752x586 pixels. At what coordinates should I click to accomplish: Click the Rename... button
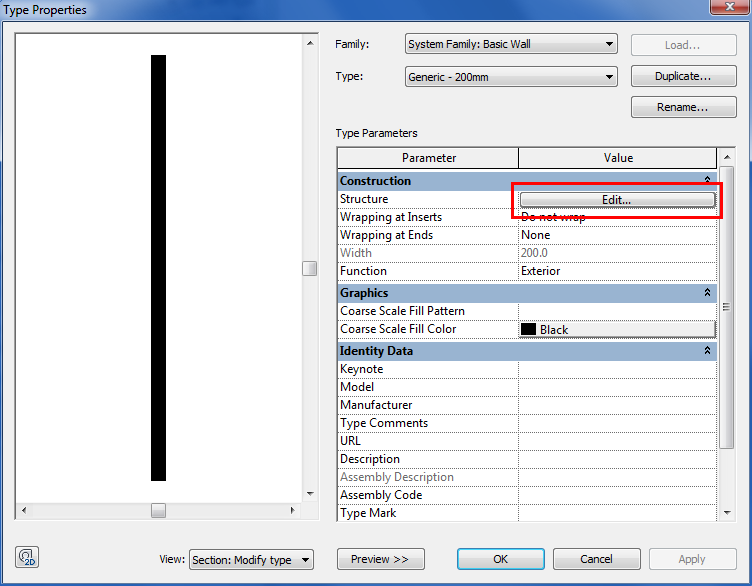click(683, 107)
